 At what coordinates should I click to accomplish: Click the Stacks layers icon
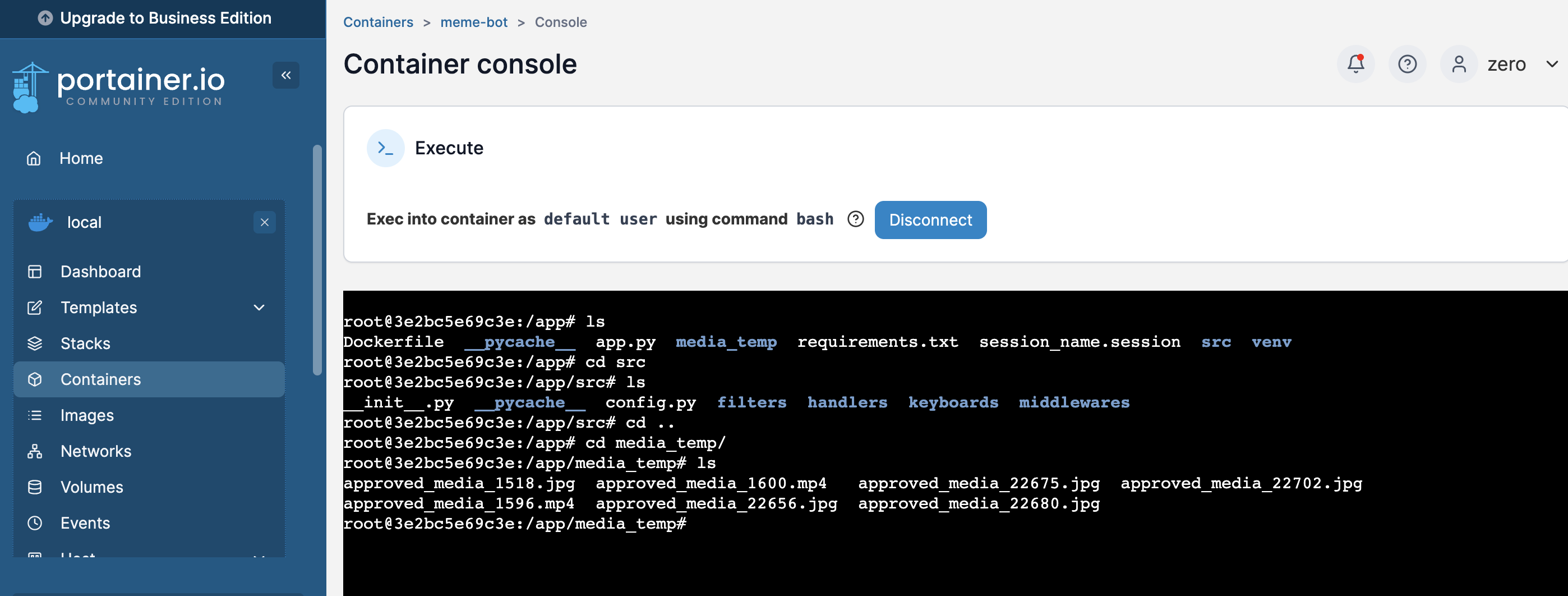(x=35, y=343)
